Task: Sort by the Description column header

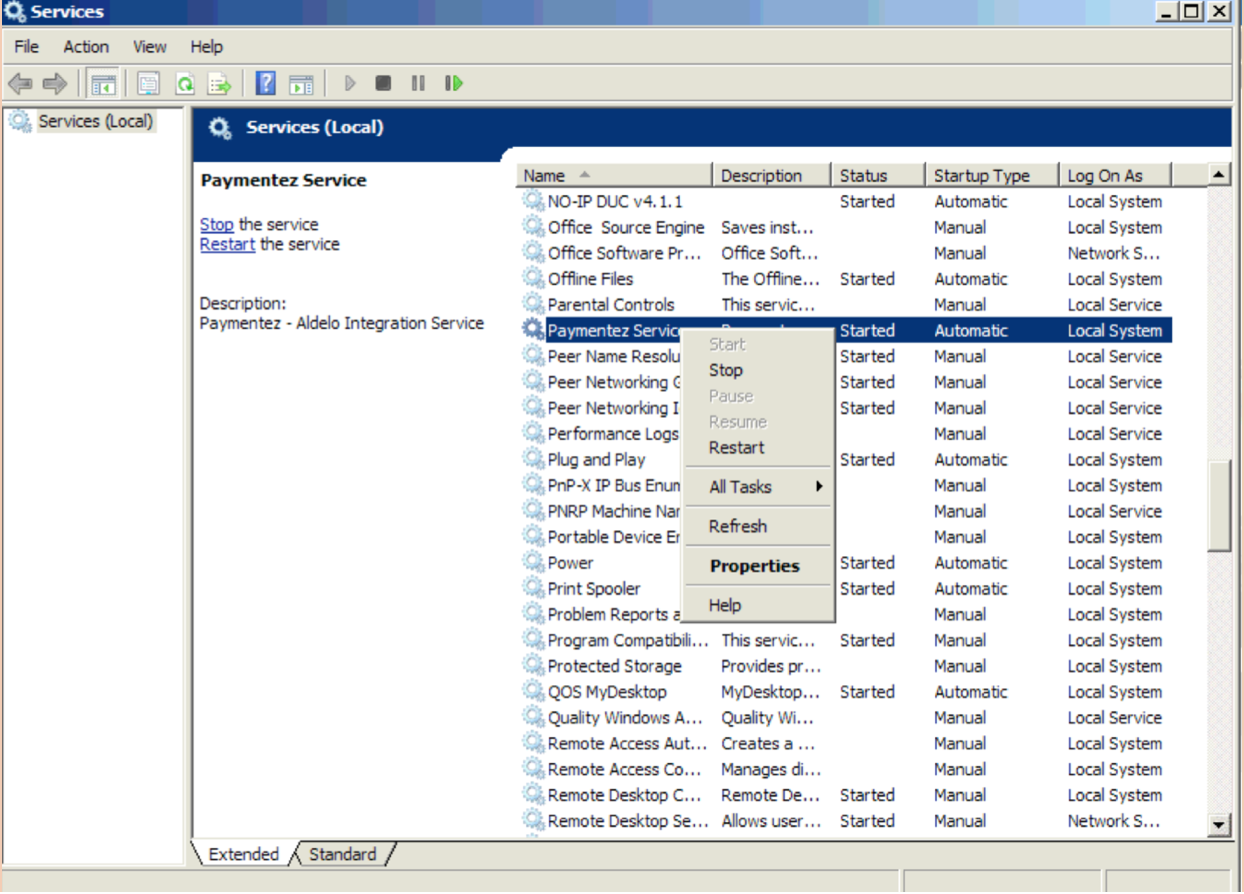Action: coord(771,175)
